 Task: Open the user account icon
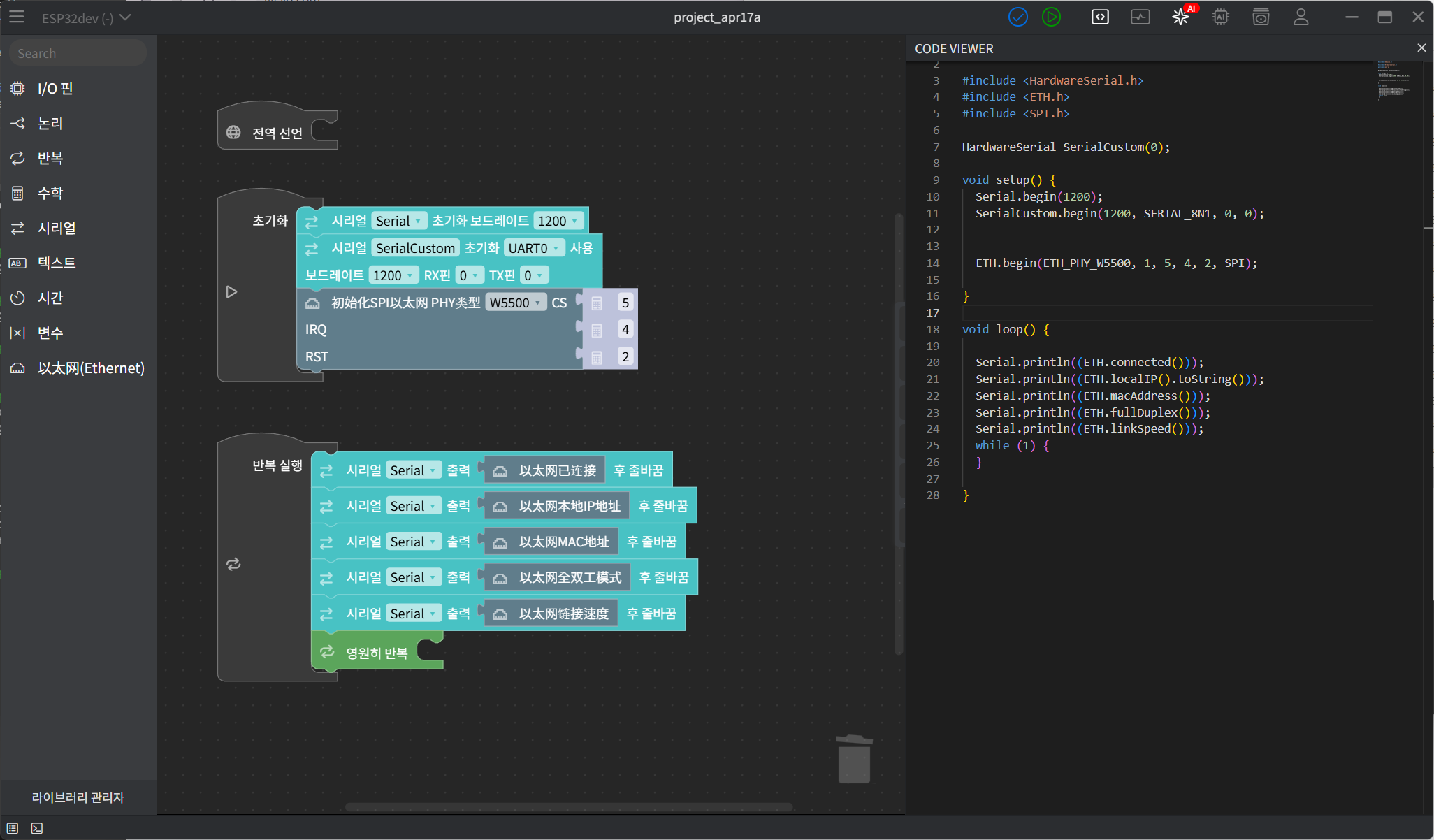(1301, 17)
